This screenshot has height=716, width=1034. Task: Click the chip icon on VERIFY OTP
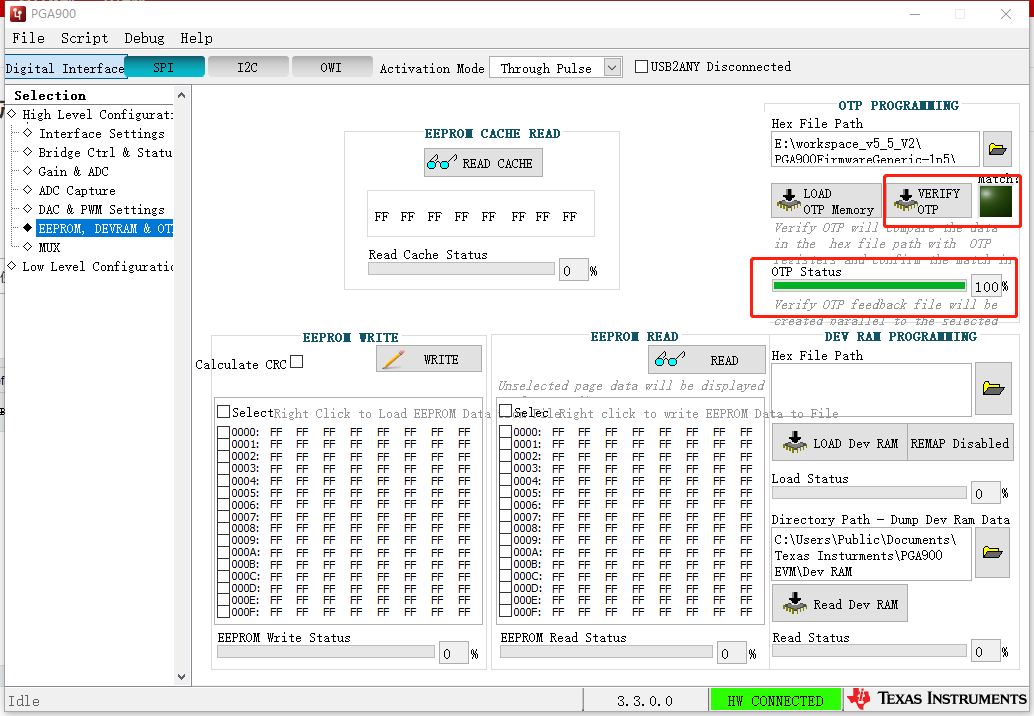(905, 200)
